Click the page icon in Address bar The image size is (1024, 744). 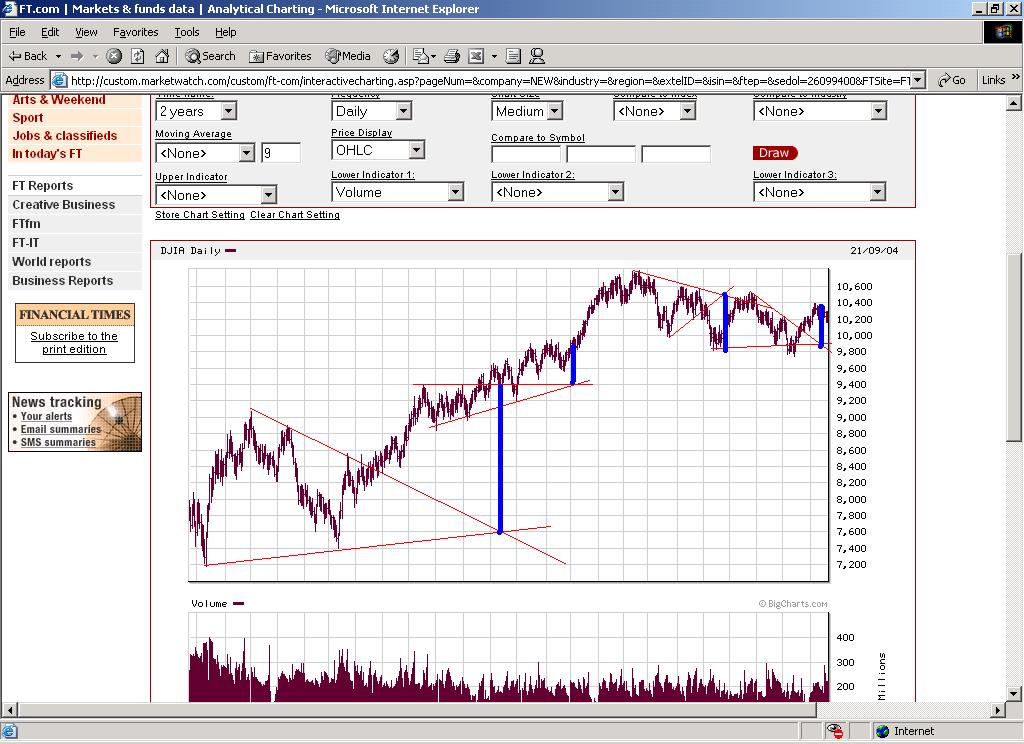(59, 80)
